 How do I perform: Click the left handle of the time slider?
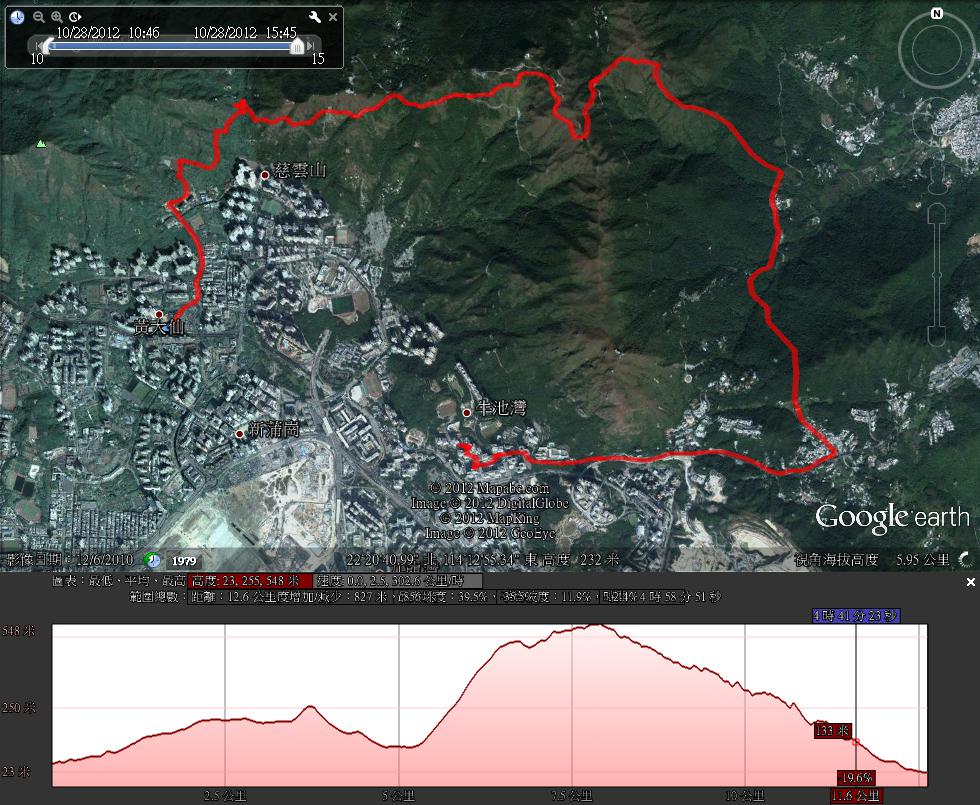point(48,46)
